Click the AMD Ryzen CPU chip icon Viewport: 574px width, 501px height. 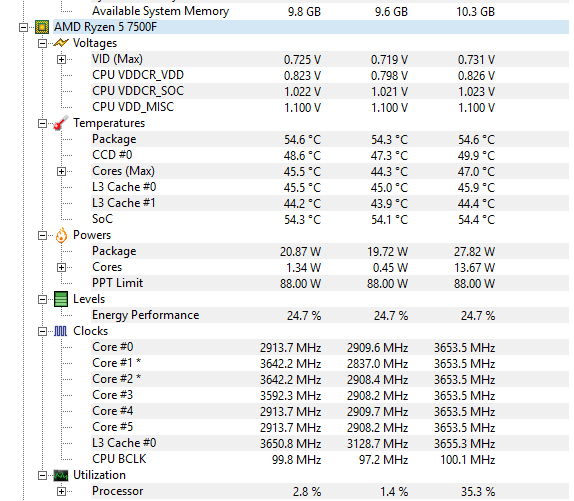click(42, 27)
